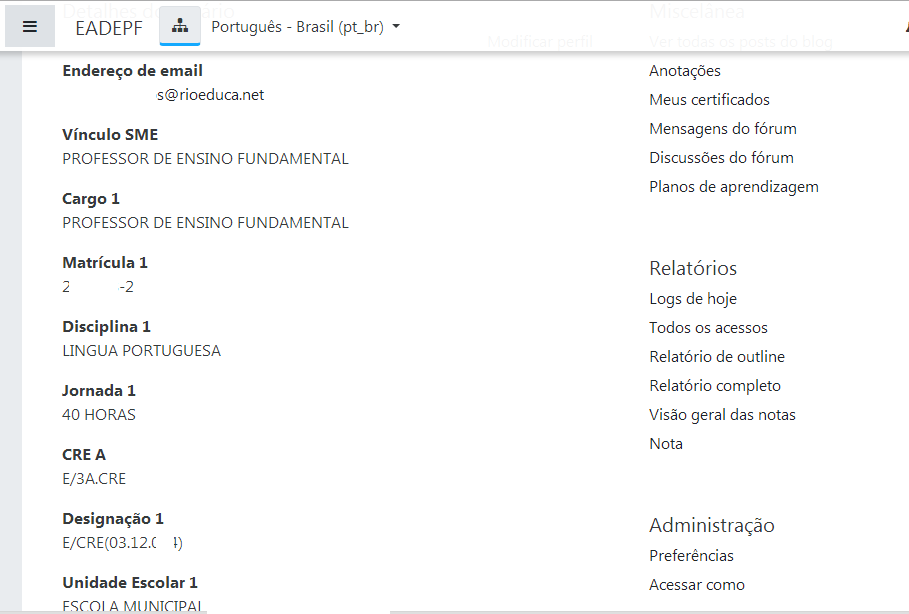Open Relatório completo
This screenshot has height=614, width=909.
tap(714, 386)
